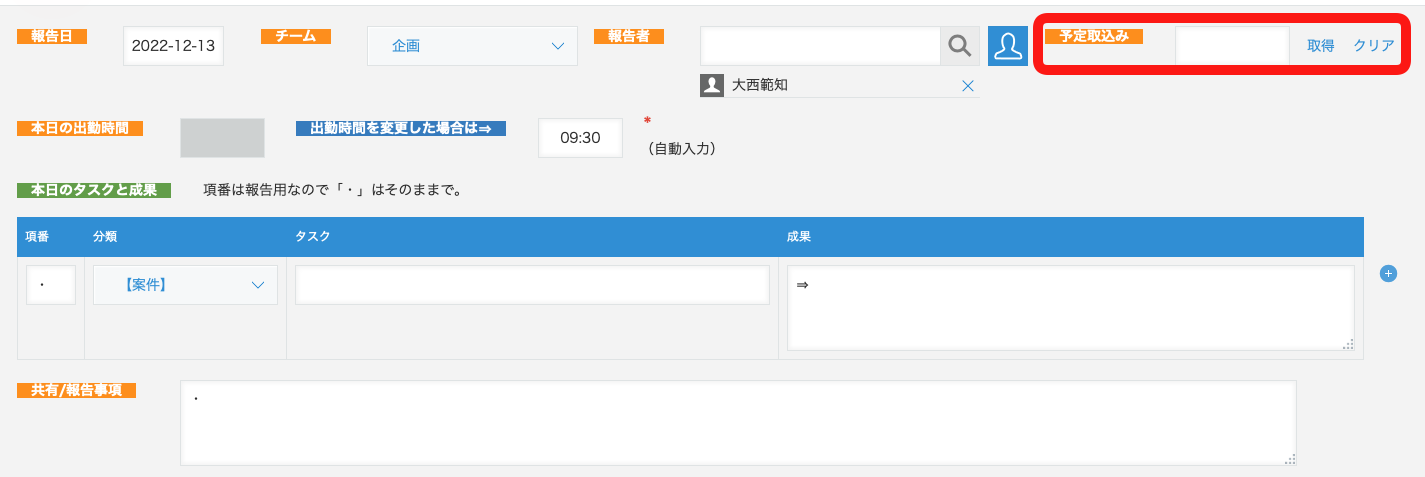
Task: Click the 報告日 label
Action: (52, 36)
